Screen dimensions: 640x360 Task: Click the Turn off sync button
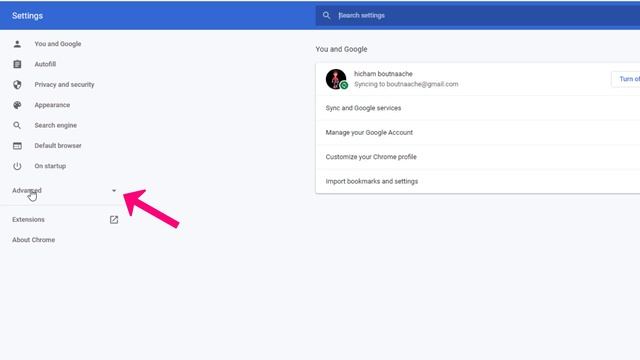tap(625, 79)
